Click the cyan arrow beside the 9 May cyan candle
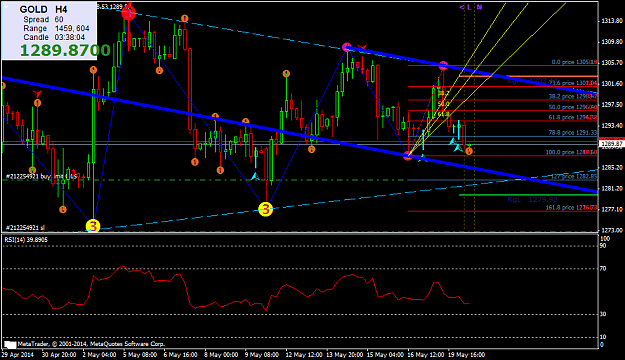625x360 pixels. [x=254, y=176]
